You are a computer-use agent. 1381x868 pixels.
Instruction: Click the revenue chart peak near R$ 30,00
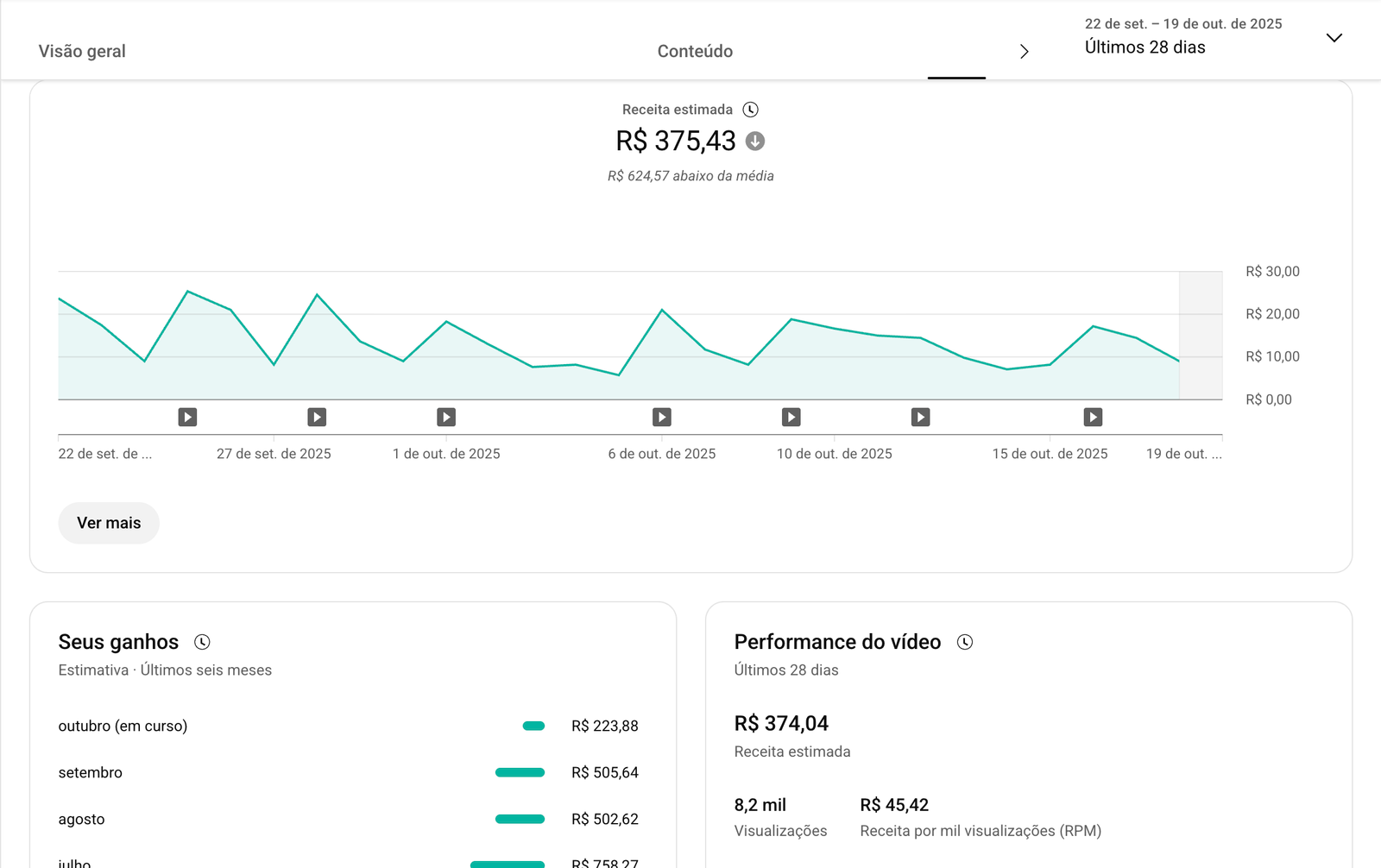click(188, 292)
